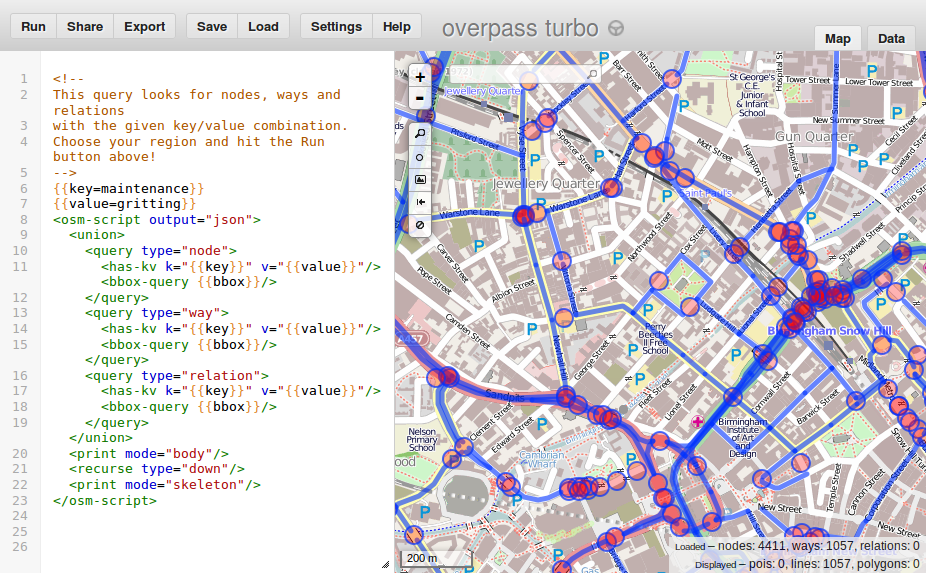Click the parking icon near Northwood Street
This screenshot has width=926, height=573.
(x=618, y=258)
